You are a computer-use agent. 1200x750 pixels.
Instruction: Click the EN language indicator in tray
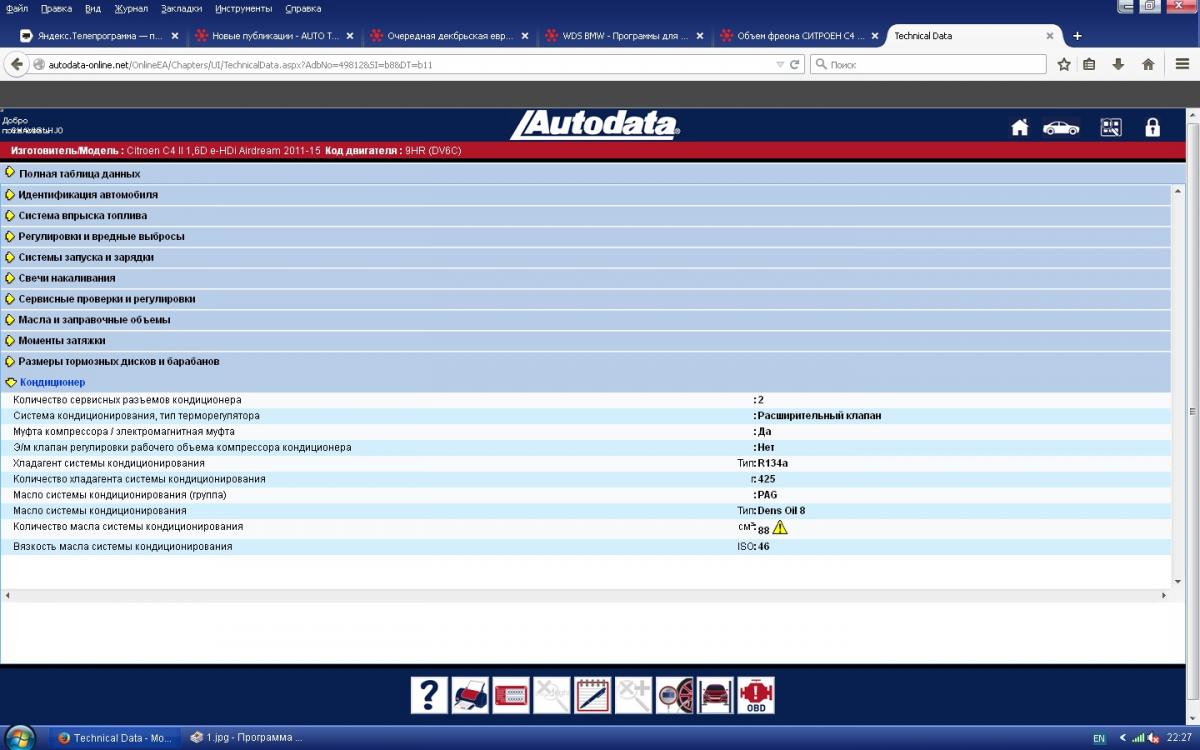click(1099, 738)
